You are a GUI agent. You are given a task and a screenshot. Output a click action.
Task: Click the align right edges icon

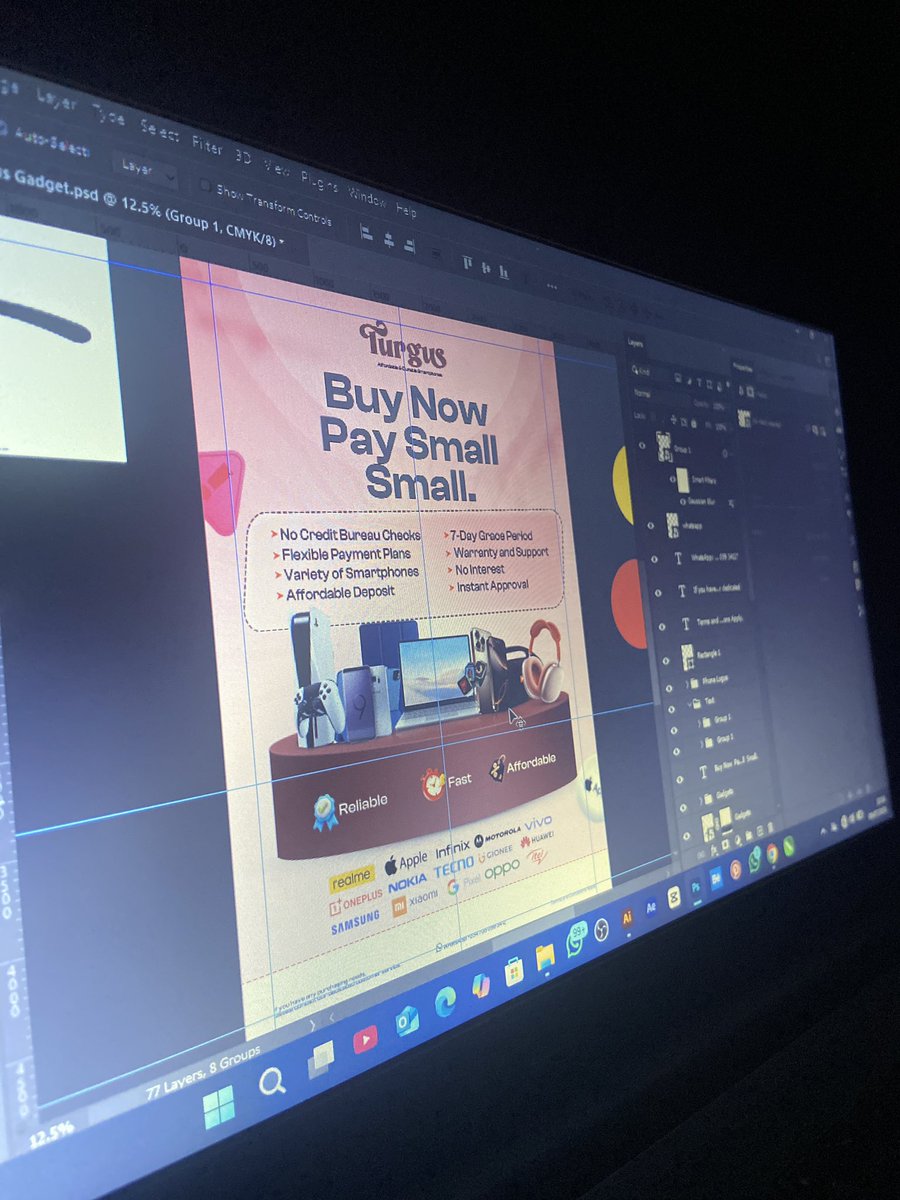pos(409,248)
